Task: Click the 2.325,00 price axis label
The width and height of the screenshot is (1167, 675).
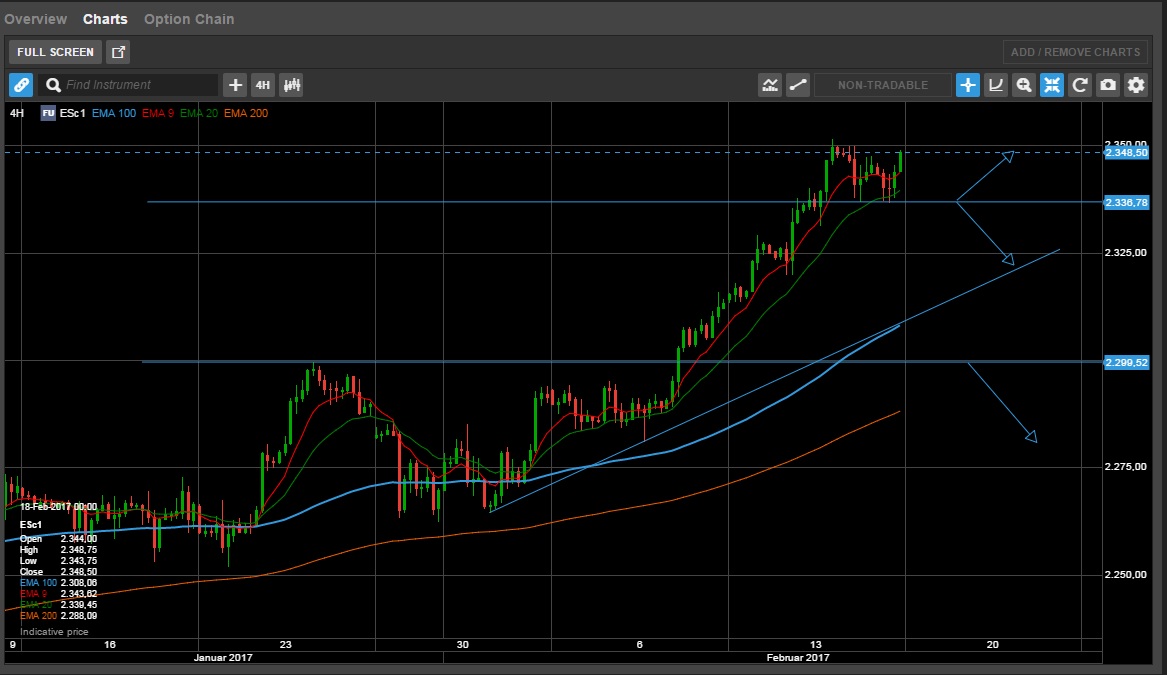Action: tap(1125, 253)
